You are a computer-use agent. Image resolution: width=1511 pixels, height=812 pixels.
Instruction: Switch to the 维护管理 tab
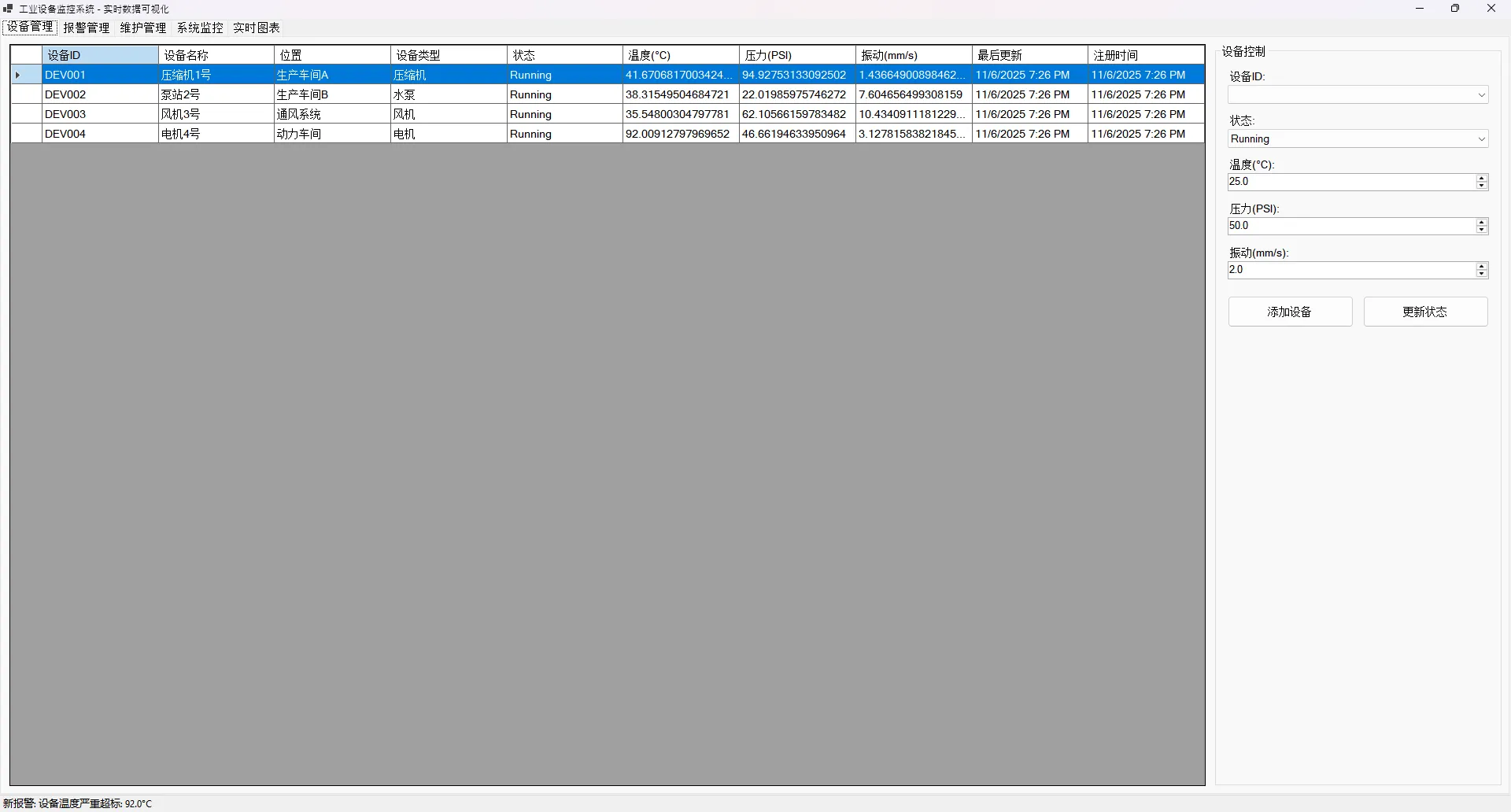point(143,28)
